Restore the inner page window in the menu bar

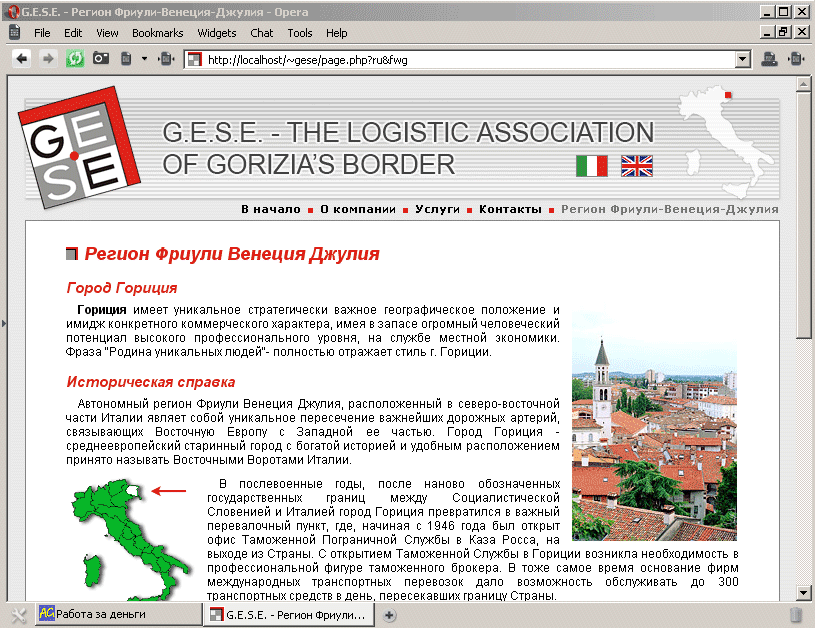(x=784, y=32)
